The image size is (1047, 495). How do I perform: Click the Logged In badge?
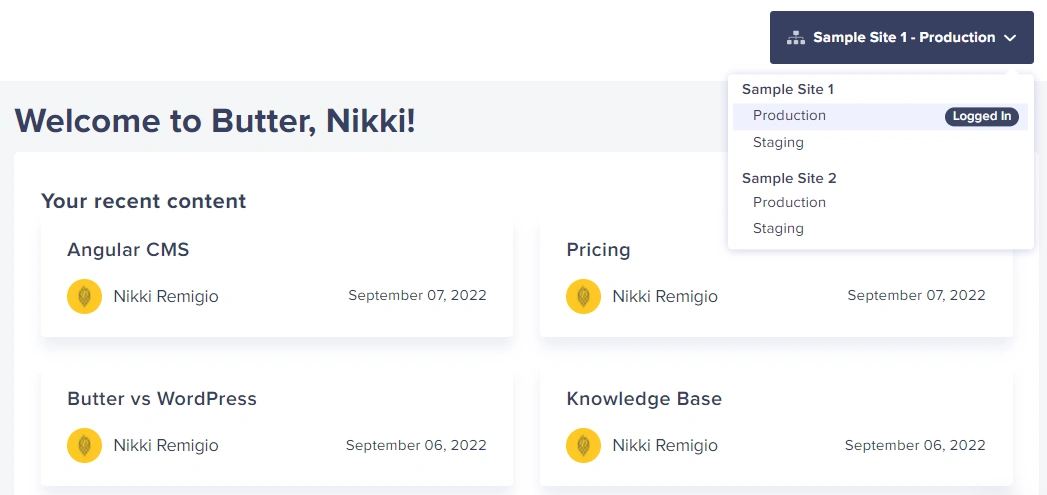pos(981,116)
